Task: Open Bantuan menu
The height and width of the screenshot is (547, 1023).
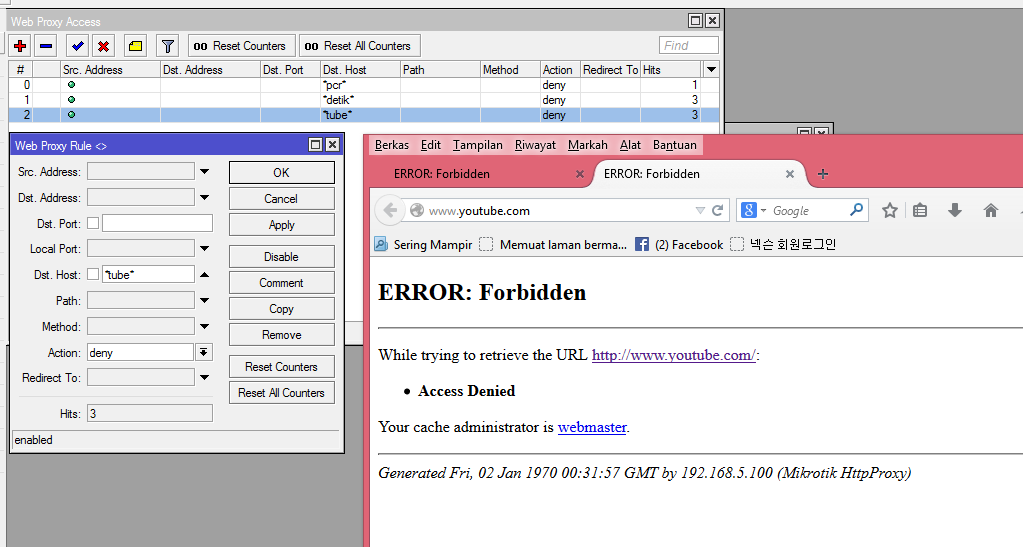Action: coord(675,145)
